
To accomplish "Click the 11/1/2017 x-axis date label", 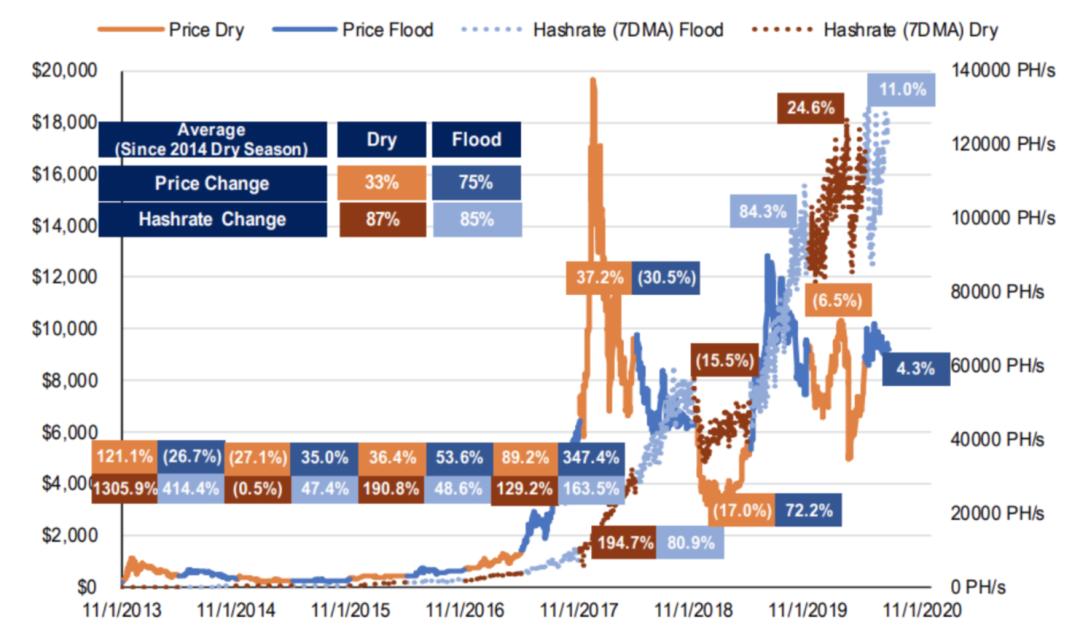I will click(579, 610).
